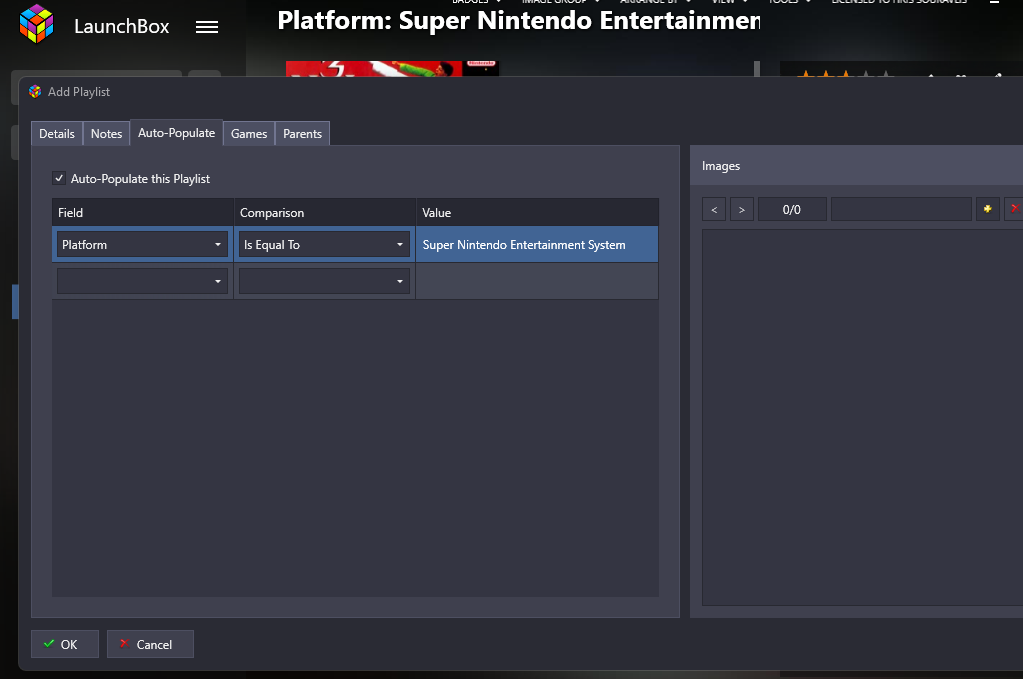Click the Add Playlist title text

79,92
